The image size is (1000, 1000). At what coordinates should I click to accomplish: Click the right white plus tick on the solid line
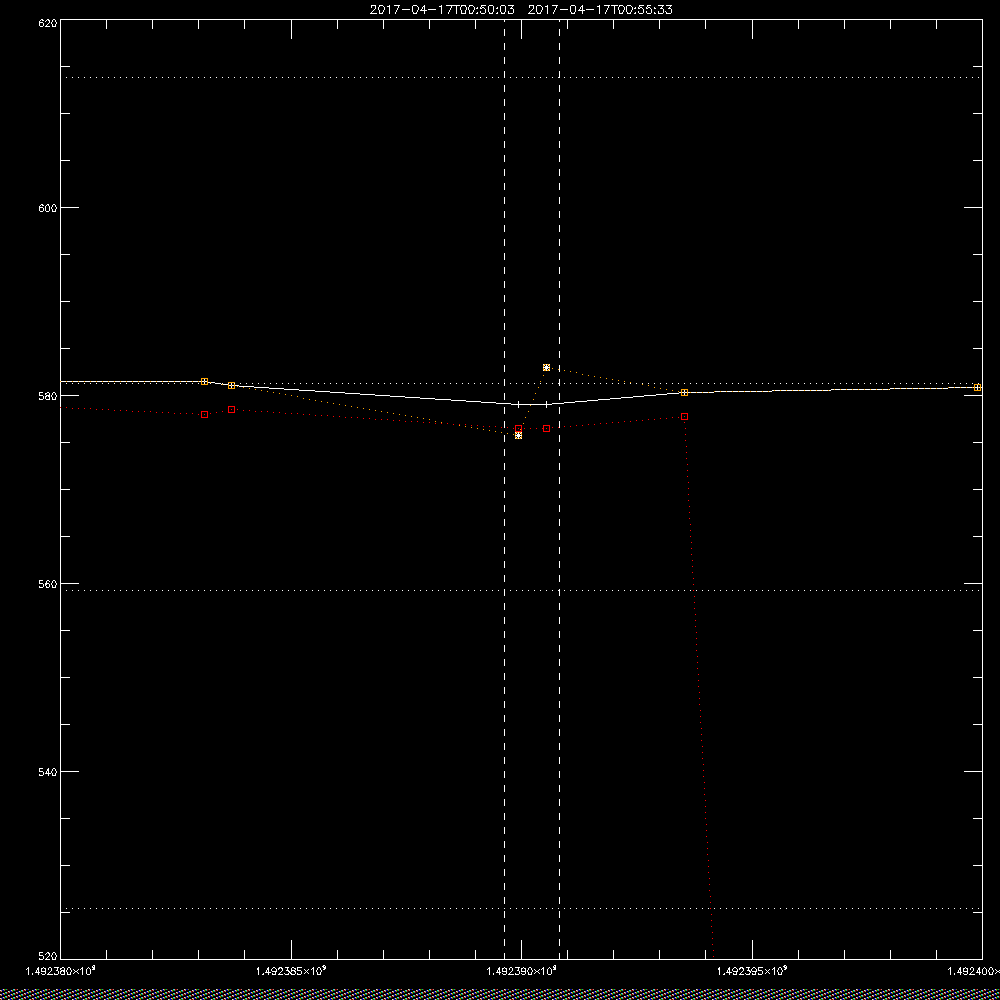click(x=547, y=404)
